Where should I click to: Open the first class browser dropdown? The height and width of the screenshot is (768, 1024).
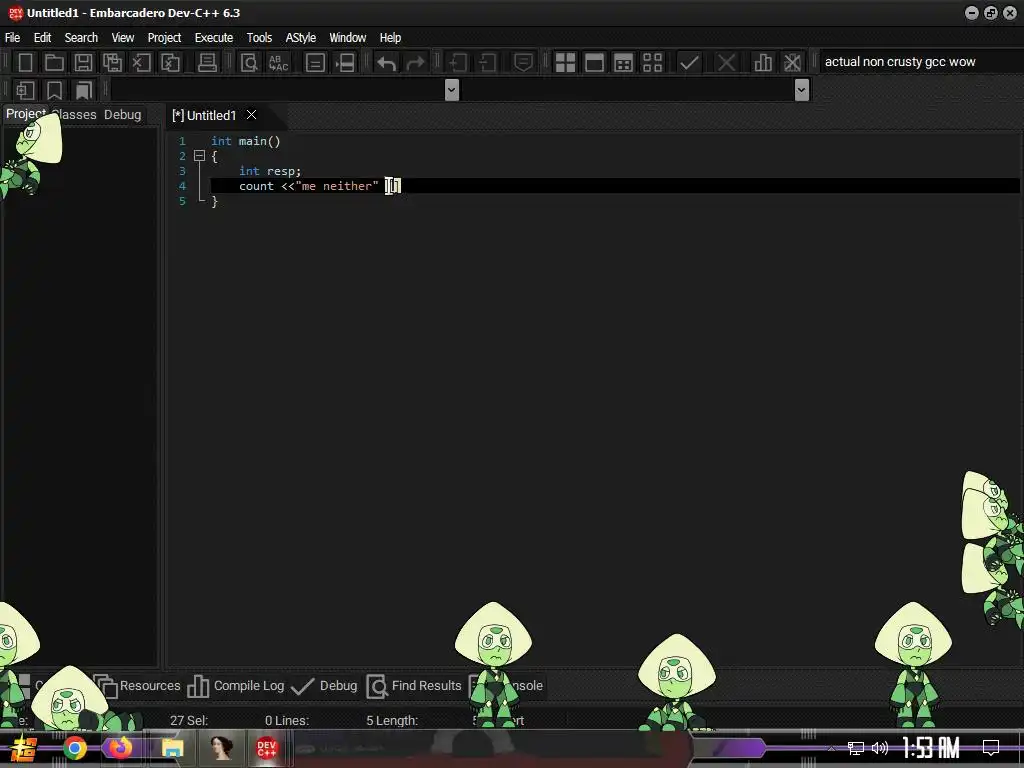(x=451, y=90)
